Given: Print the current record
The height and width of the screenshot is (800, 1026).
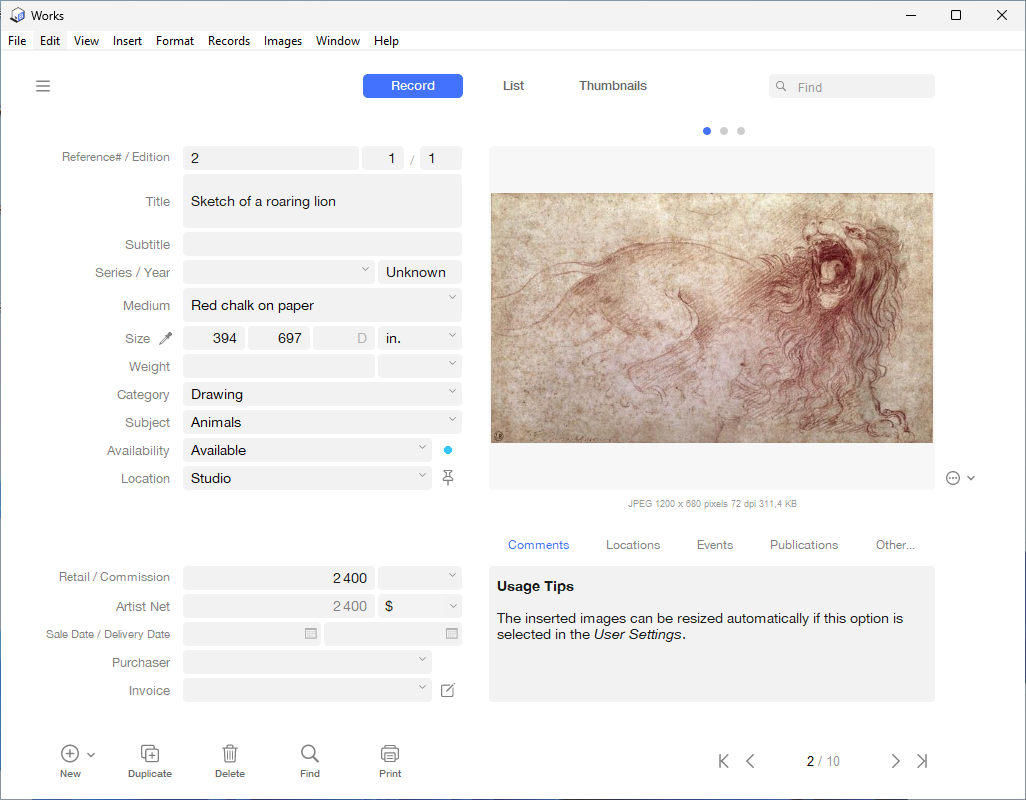Looking at the screenshot, I should pos(389,754).
